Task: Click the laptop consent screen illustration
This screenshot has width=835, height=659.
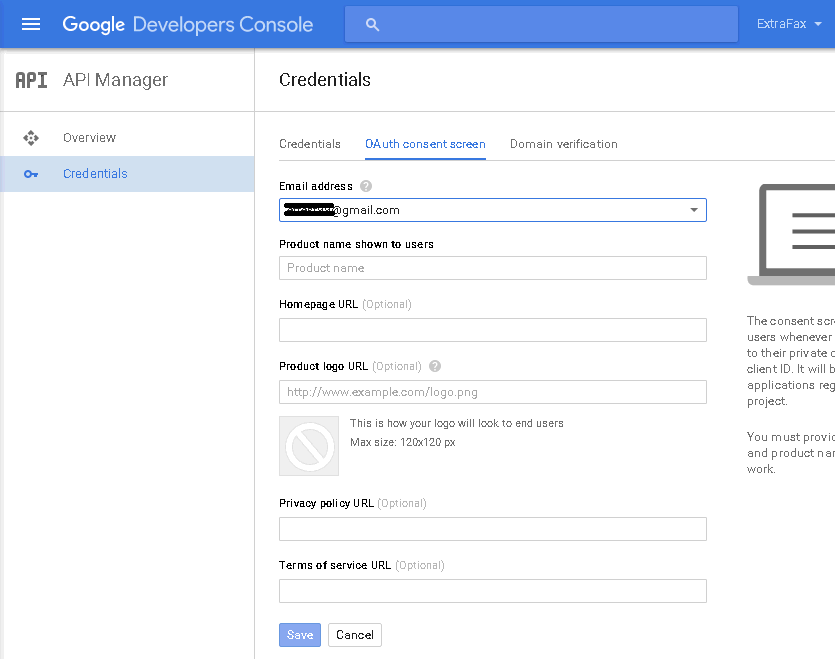Action: [791, 234]
